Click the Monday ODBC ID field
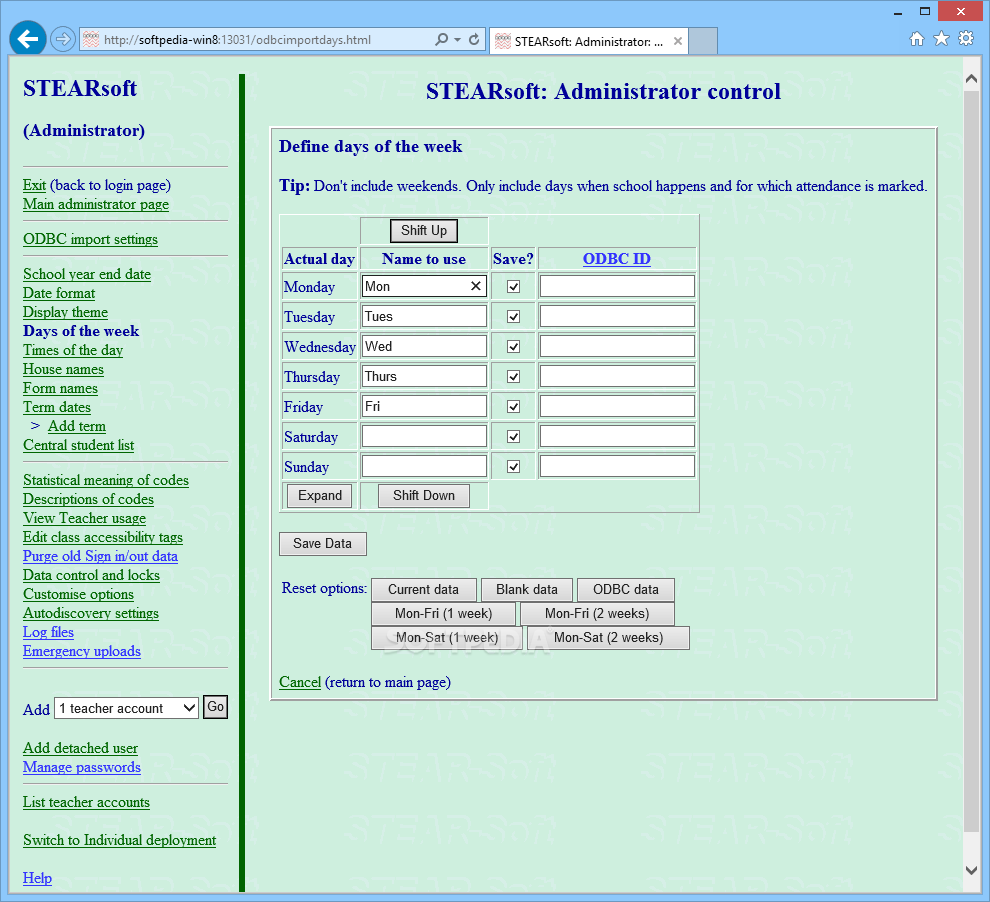 point(617,286)
